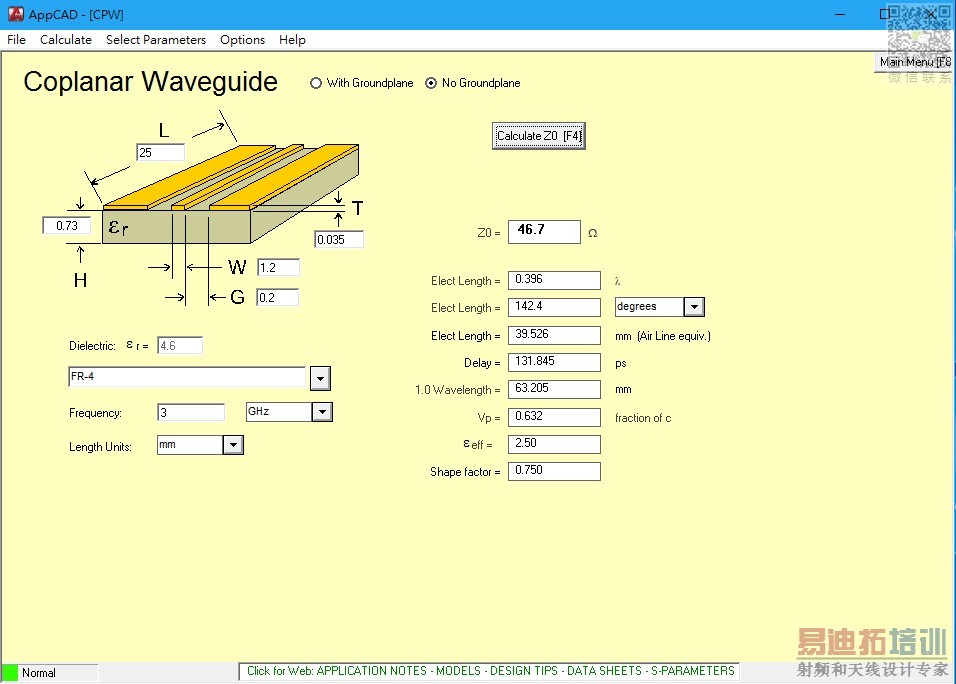Click the Frequency value field

tap(191, 413)
